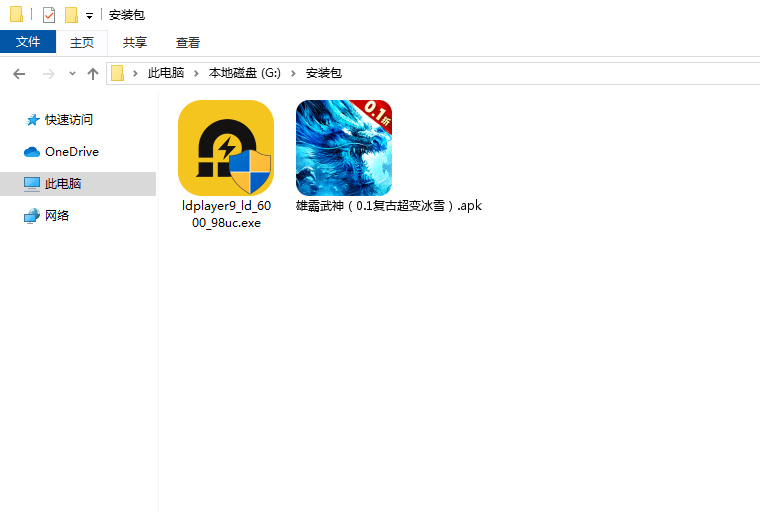This screenshot has width=760, height=512.
Task: Go up one folder level arrow
Action: [x=93, y=74]
